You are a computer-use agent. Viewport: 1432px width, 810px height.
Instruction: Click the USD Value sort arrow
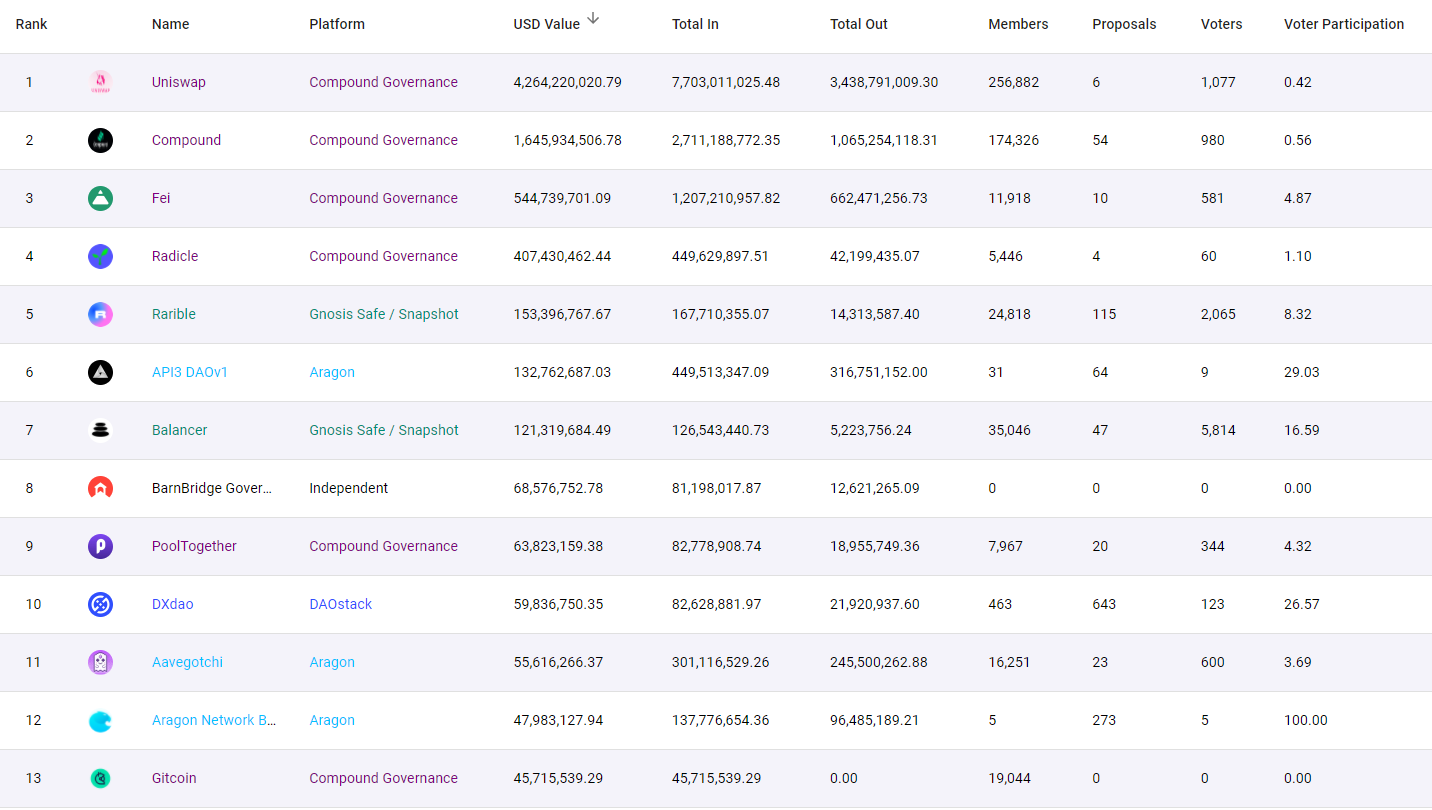[x=593, y=18]
